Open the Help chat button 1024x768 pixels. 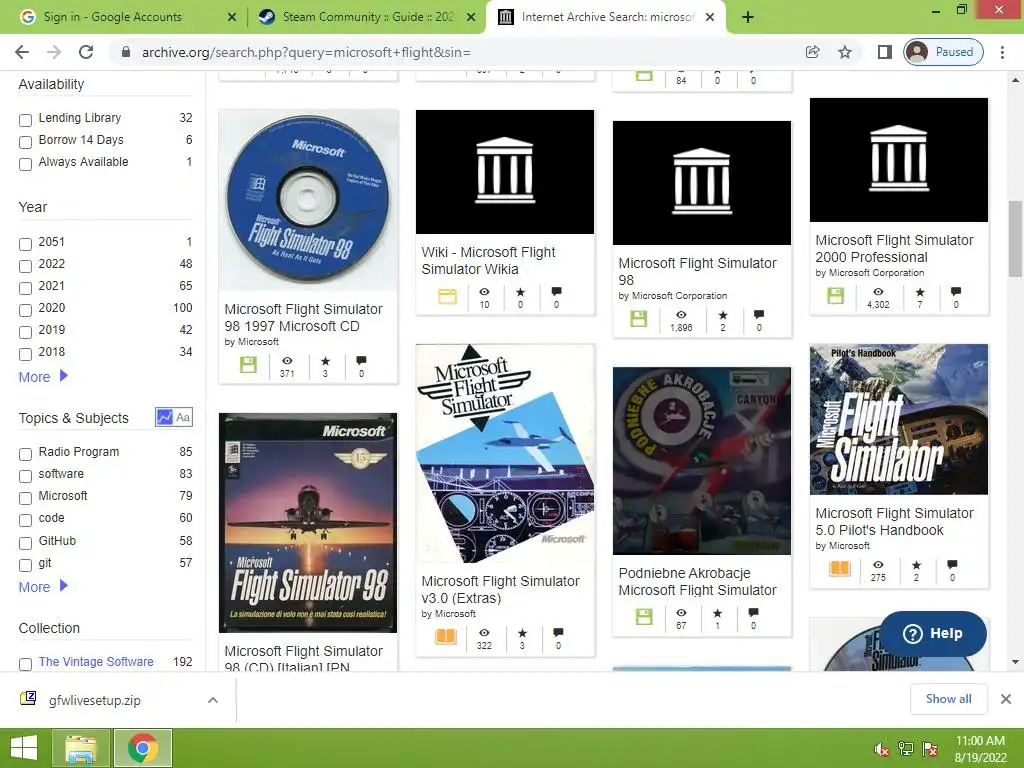tap(933, 633)
